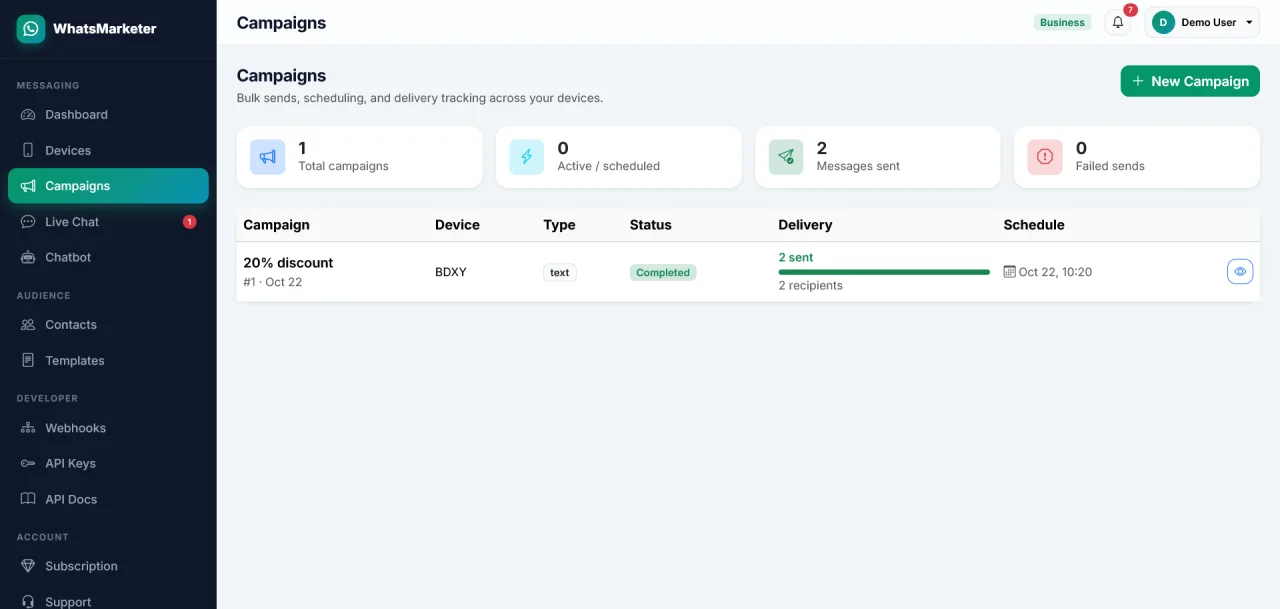Click the Schedule column header
The width and height of the screenshot is (1280, 609).
[1034, 225]
